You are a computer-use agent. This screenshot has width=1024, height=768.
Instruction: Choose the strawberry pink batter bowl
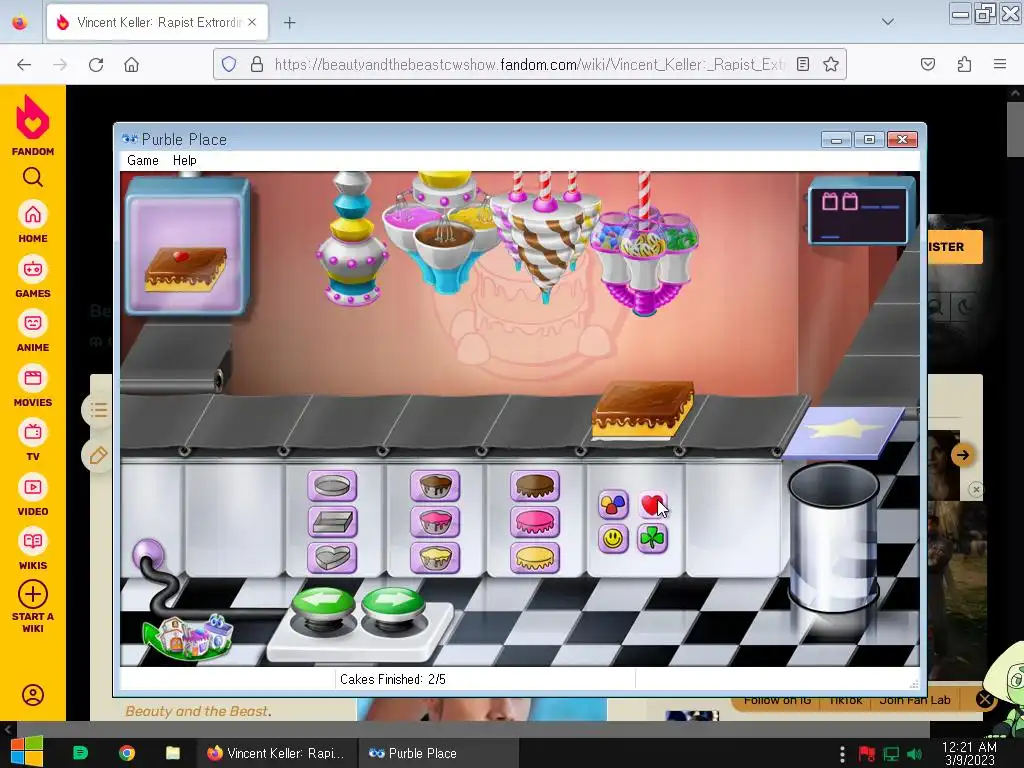coord(435,522)
